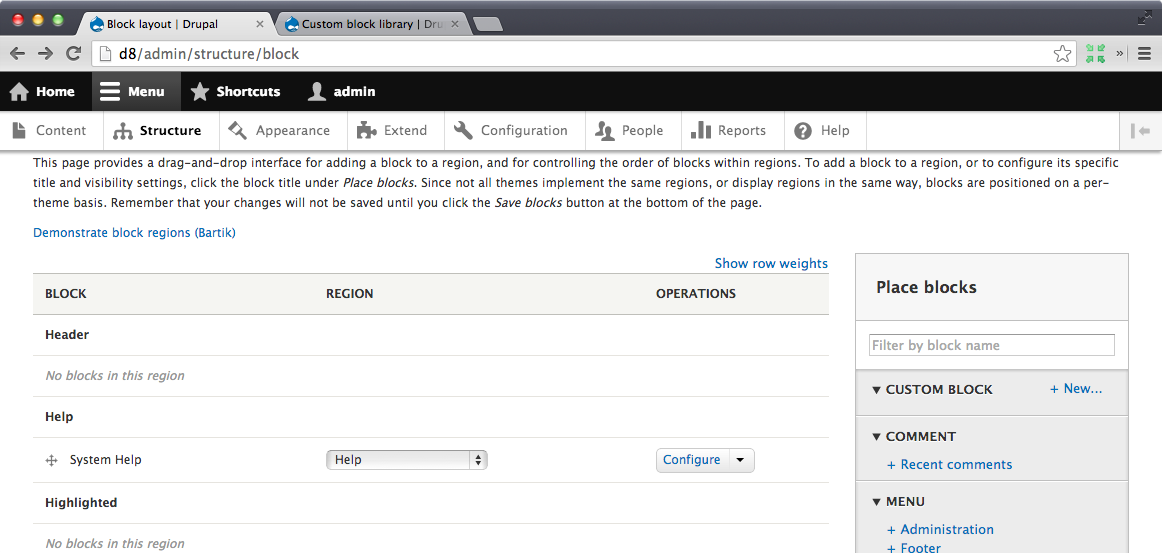Click Show row weights link
This screenshot has height=553, width=1162.
771,263
